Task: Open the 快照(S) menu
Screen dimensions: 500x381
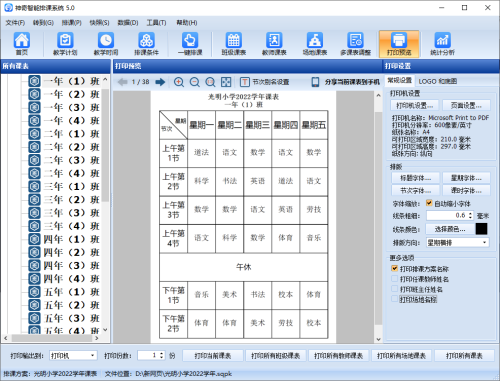Action: [x=99, y=23]
